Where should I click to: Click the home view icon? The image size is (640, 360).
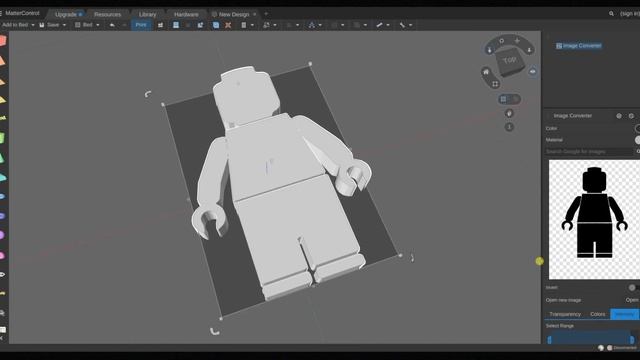(x=486, y=72)
